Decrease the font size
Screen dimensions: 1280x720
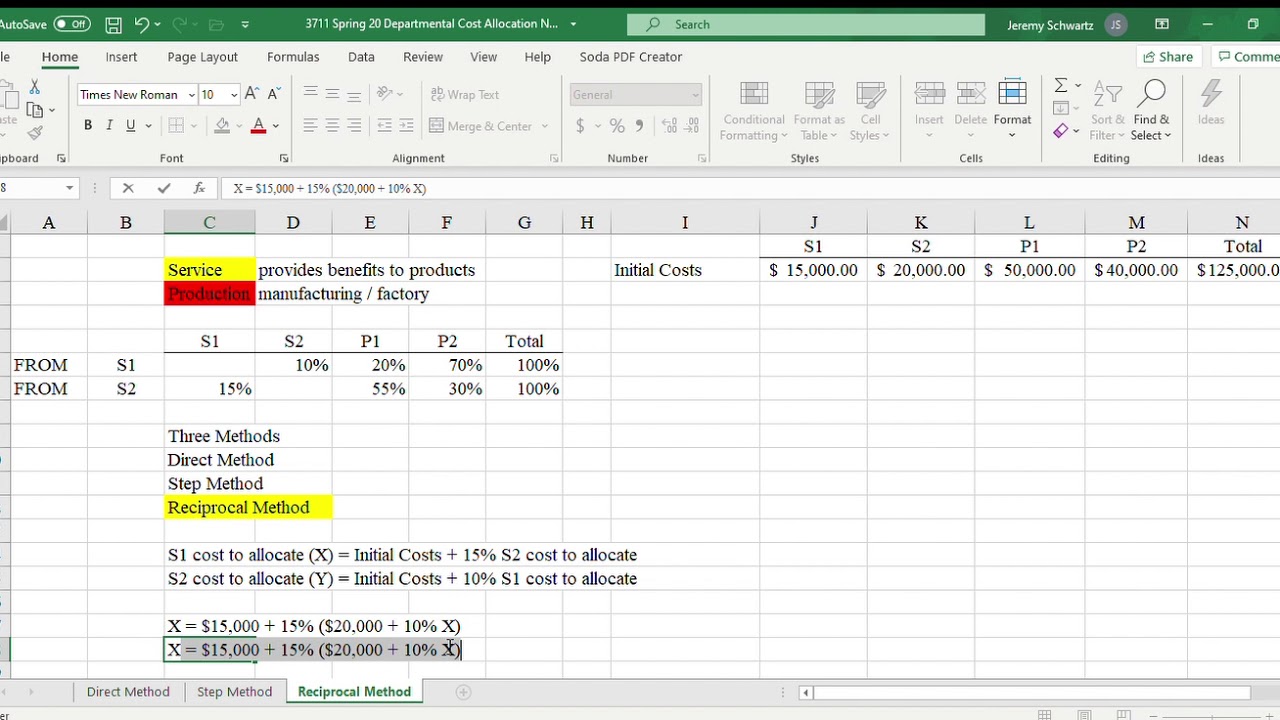(x=273, y=94)
